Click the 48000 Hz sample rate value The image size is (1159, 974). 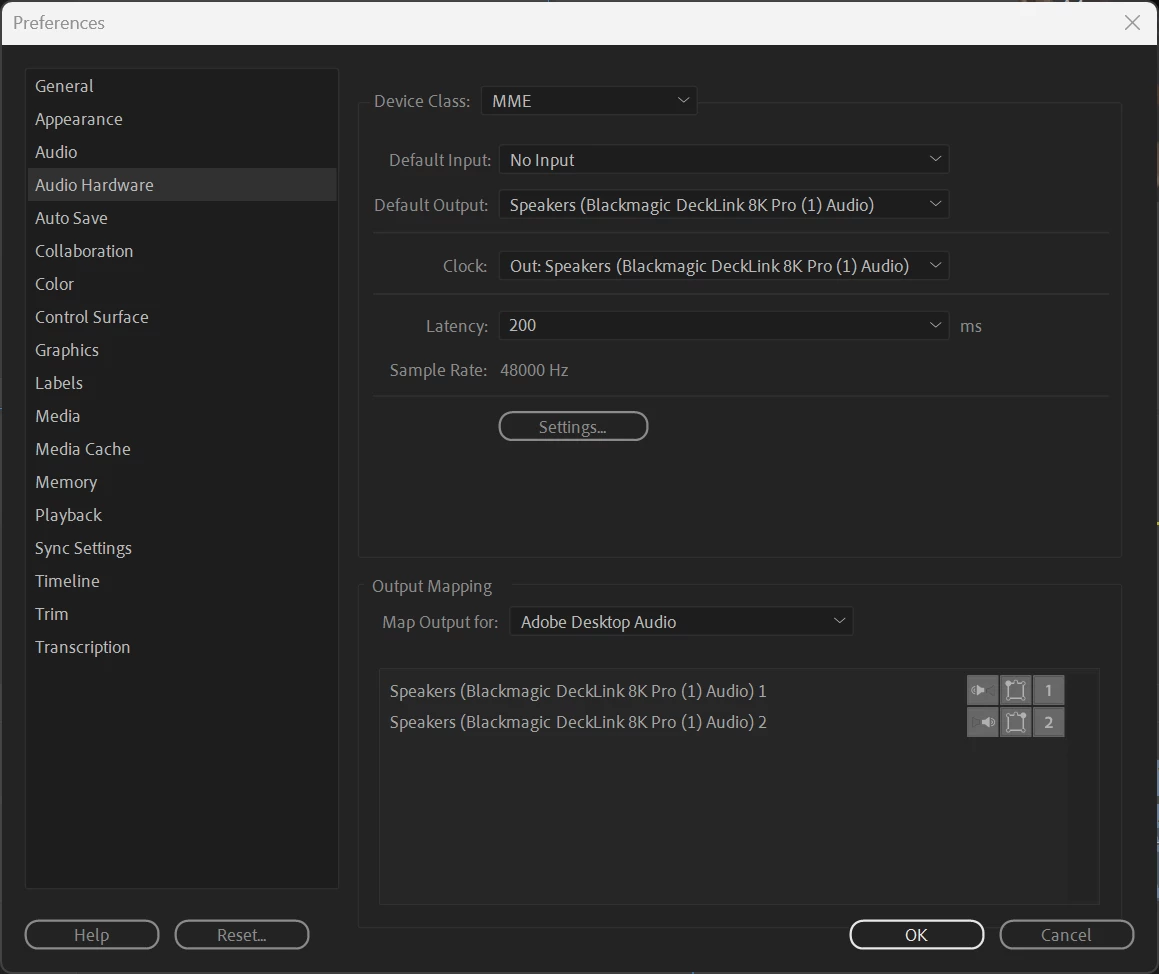tap(534, 370)
